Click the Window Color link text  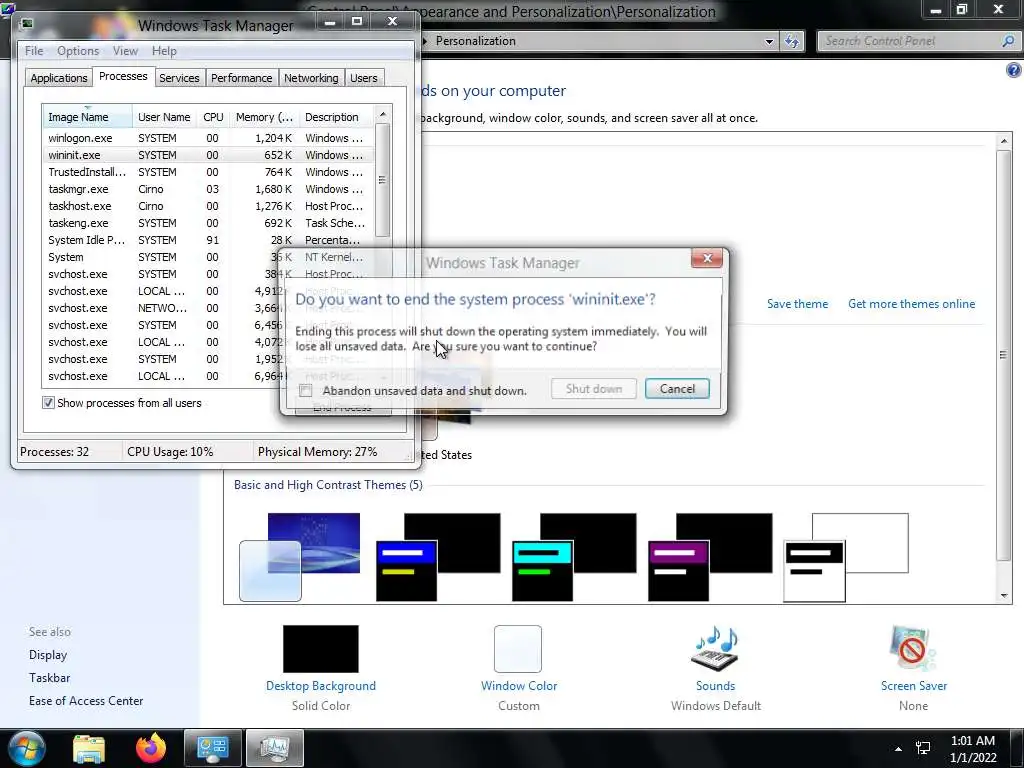[519, 686]
